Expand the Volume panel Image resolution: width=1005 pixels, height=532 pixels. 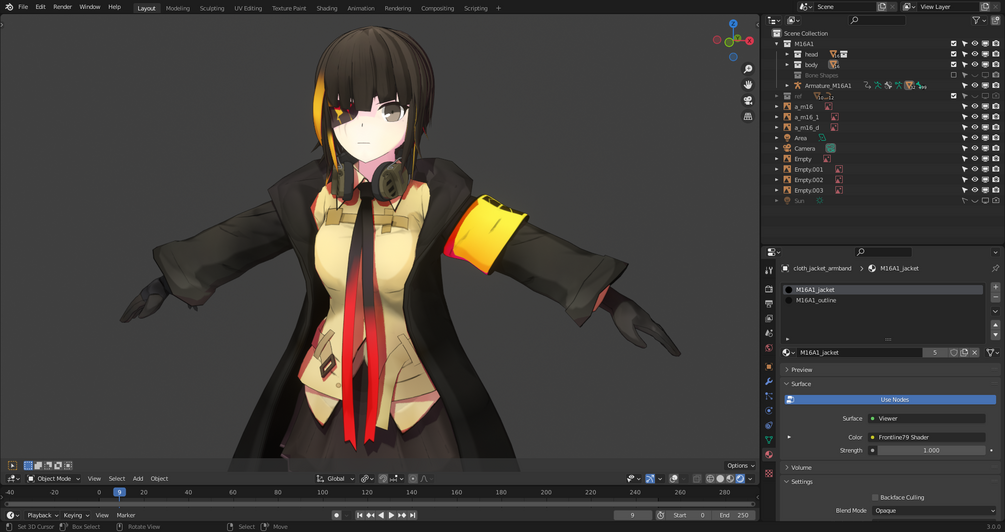coord(890,468)
